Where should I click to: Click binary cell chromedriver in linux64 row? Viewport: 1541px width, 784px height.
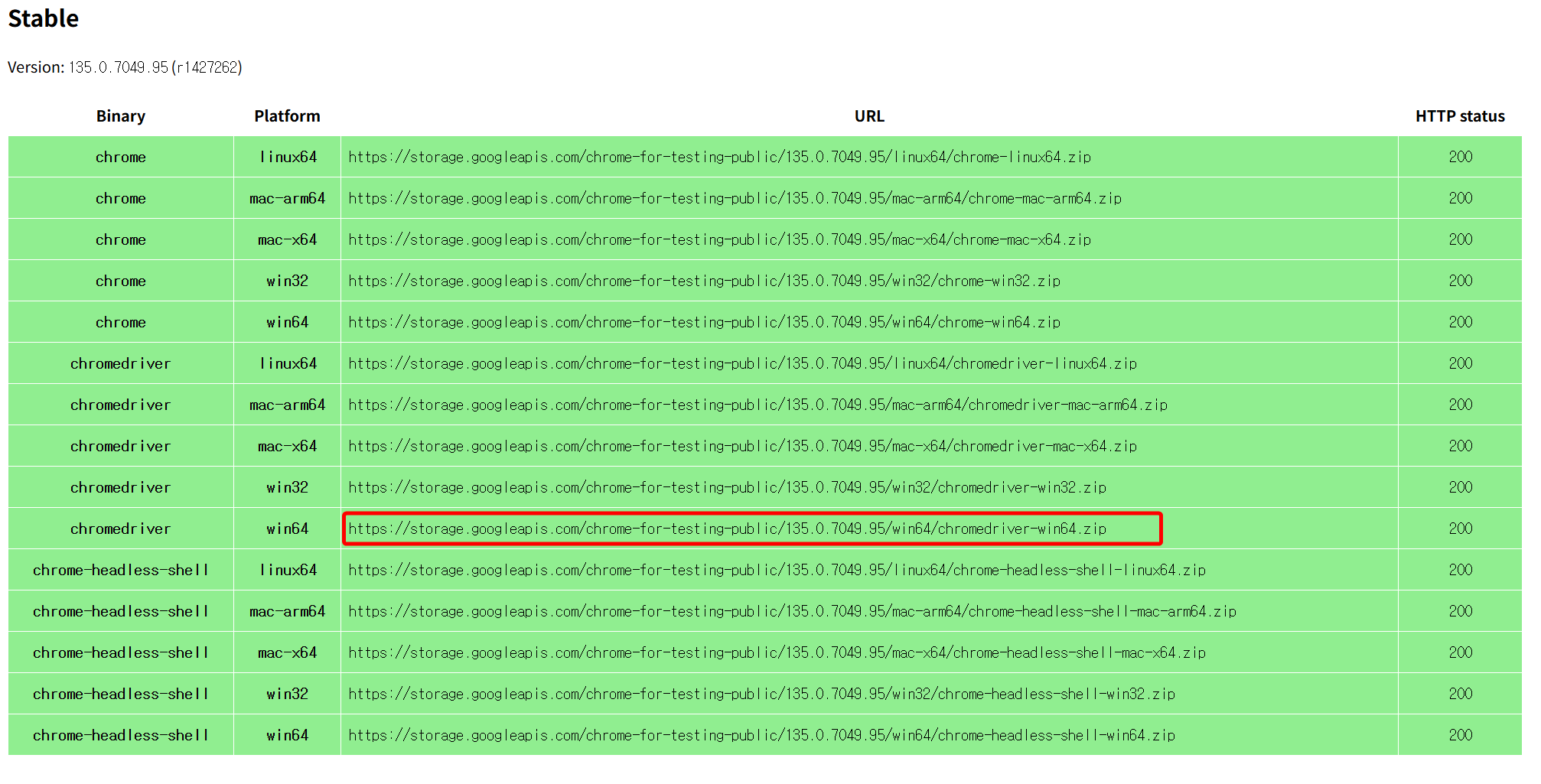coord(121,363)
